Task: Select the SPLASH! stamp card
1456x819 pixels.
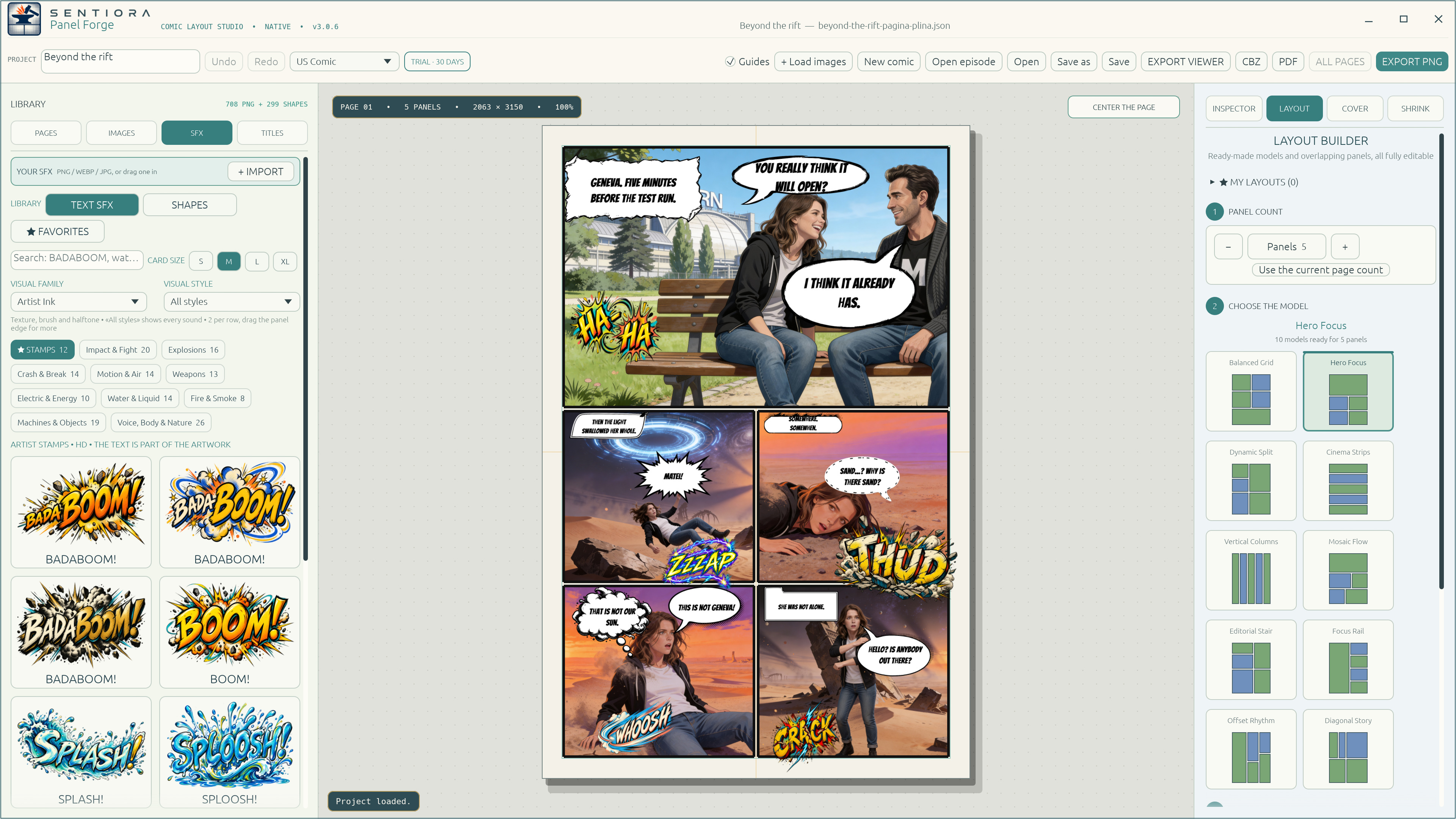Action: coord(81,752)
